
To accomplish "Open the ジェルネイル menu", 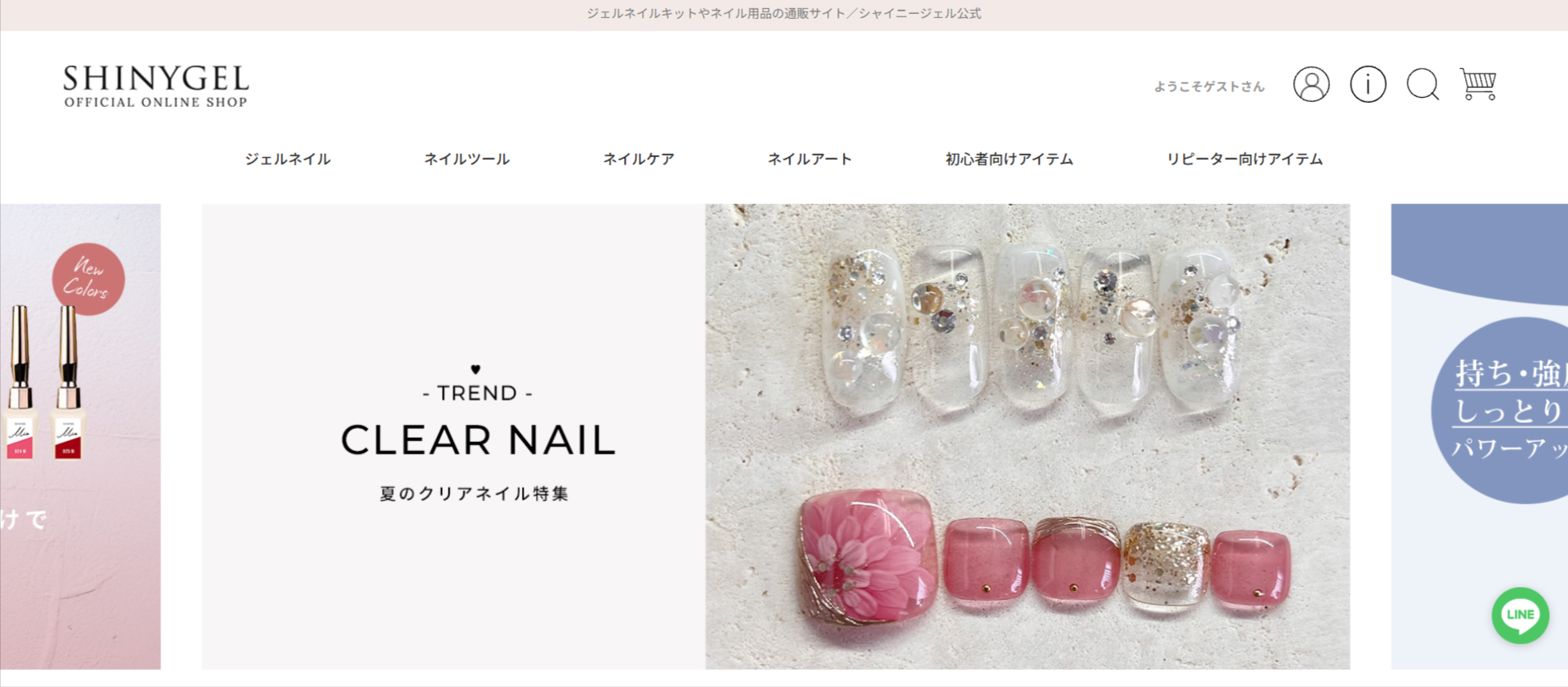I will (x=287, y=159).
